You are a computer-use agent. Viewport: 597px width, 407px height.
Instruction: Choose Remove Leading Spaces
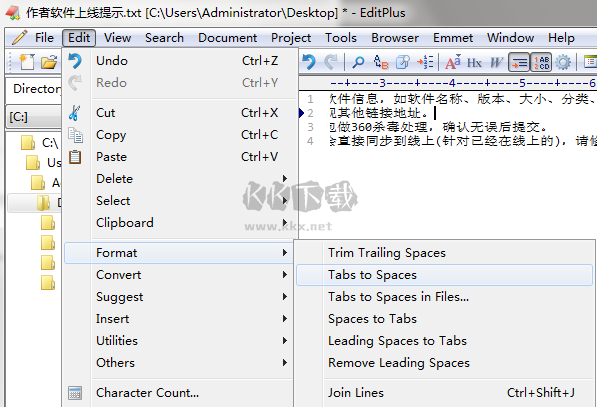pyautogui.click(x=444, y=363)
